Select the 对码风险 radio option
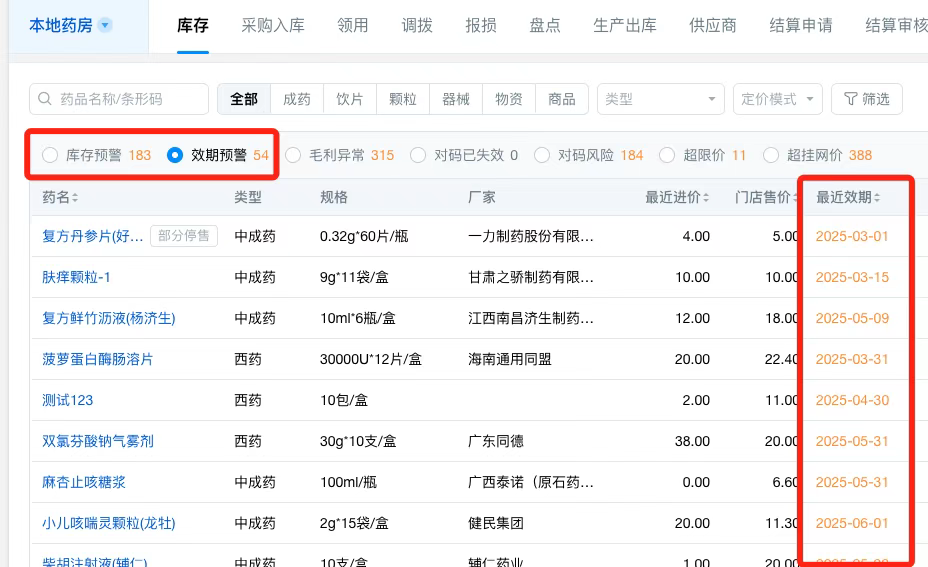This screenshot has height=567, width=928. 542,155
